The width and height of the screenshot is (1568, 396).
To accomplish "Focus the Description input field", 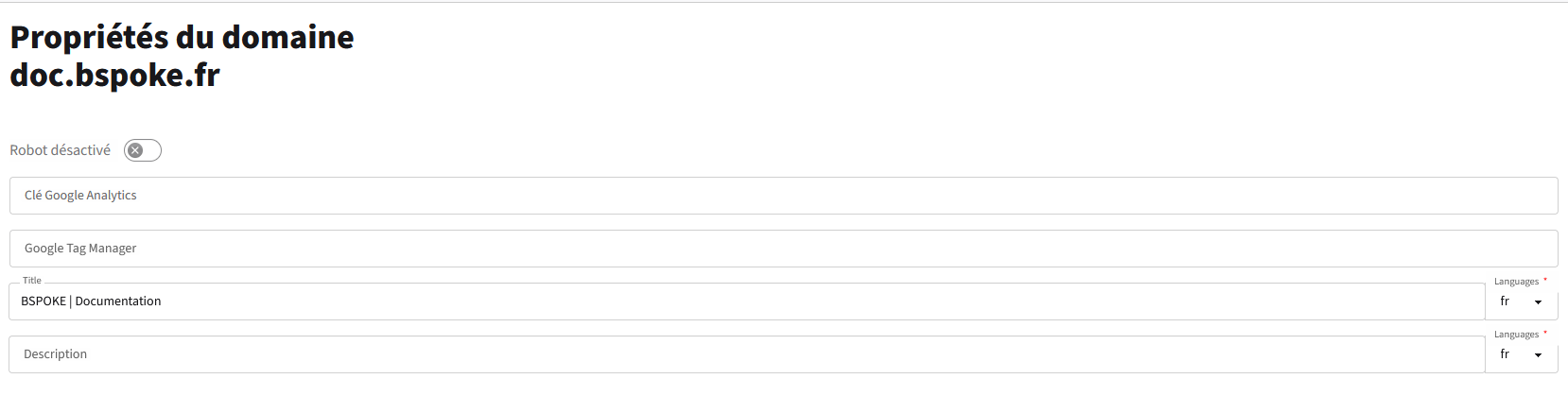I will point(747,354).
